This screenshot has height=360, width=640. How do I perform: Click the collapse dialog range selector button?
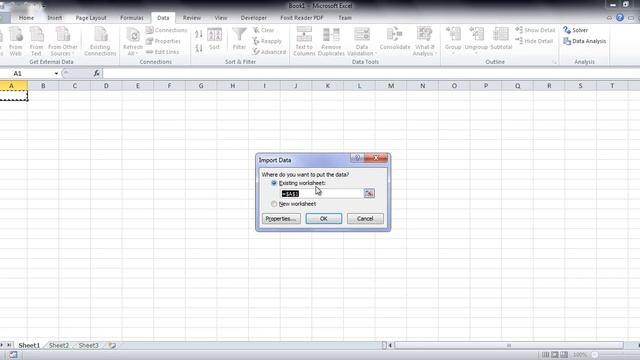(x=369, y=193)
